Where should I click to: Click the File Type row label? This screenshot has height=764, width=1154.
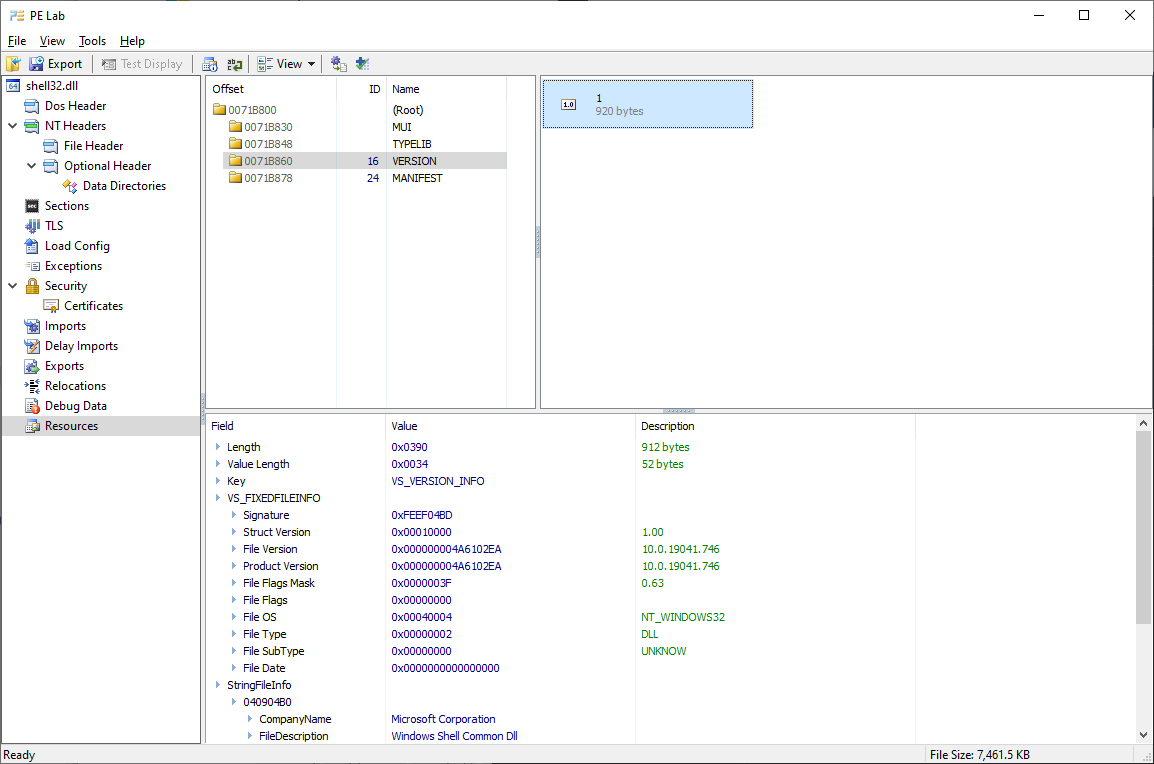click(264, 634)
